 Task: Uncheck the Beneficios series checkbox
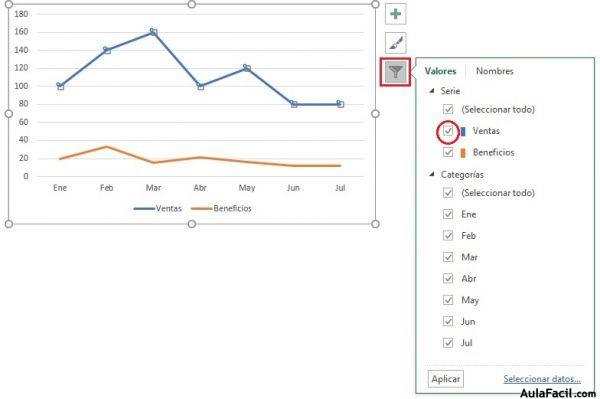[448, 152]
